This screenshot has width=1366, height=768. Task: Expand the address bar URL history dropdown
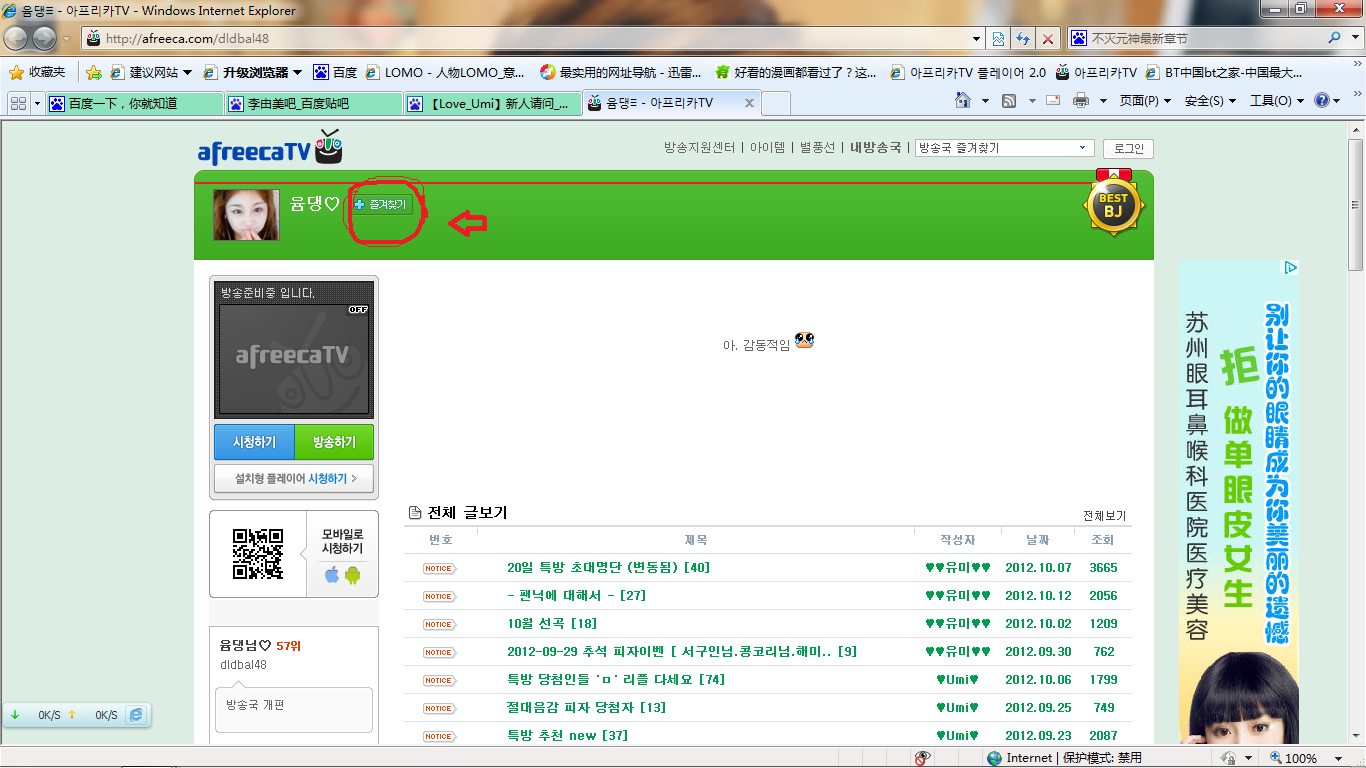[977, 39]
